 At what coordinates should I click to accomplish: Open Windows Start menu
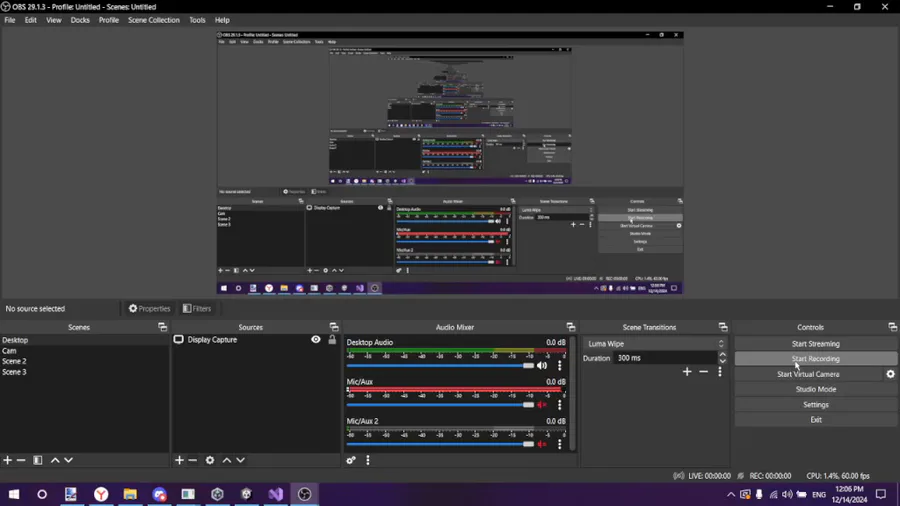(14, 495)
